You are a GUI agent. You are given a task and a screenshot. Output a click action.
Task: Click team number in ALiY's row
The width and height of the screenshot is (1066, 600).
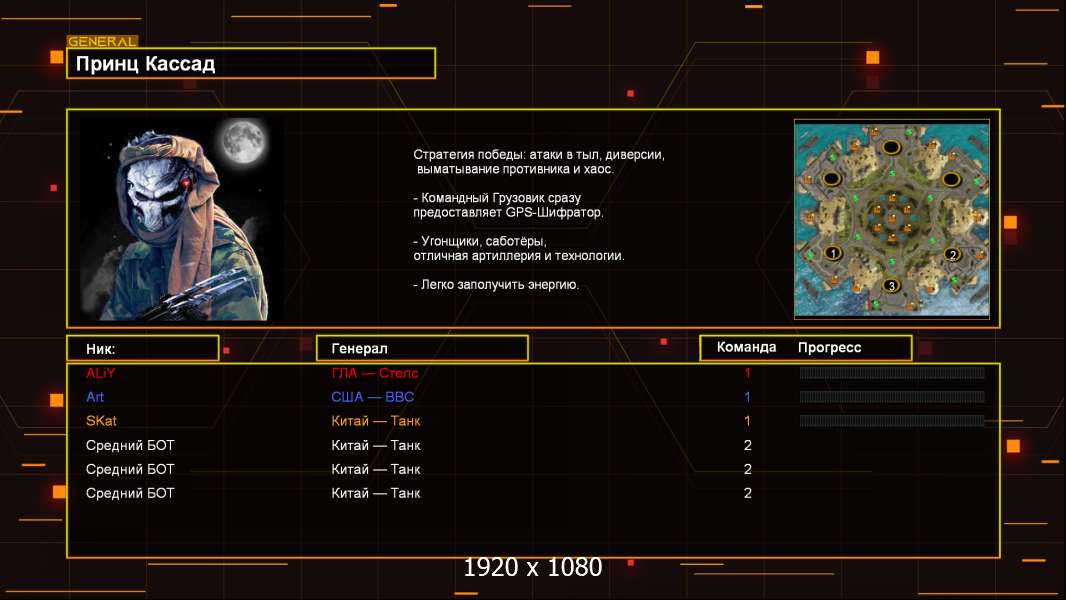point(747,372)
